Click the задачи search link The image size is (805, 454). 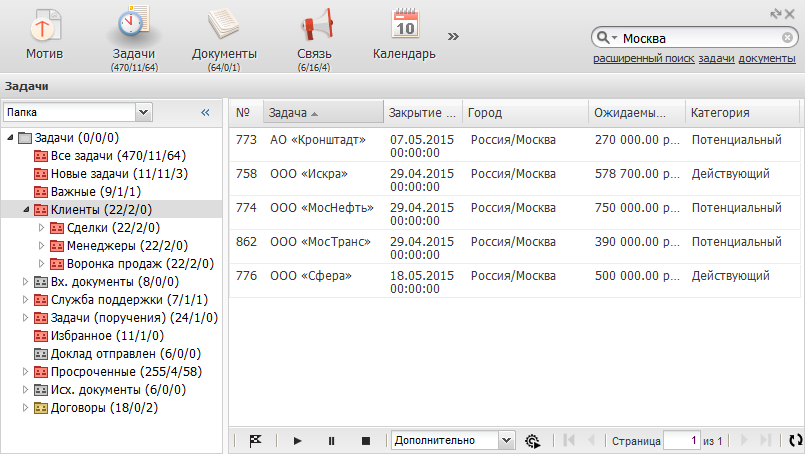[716, 59]
